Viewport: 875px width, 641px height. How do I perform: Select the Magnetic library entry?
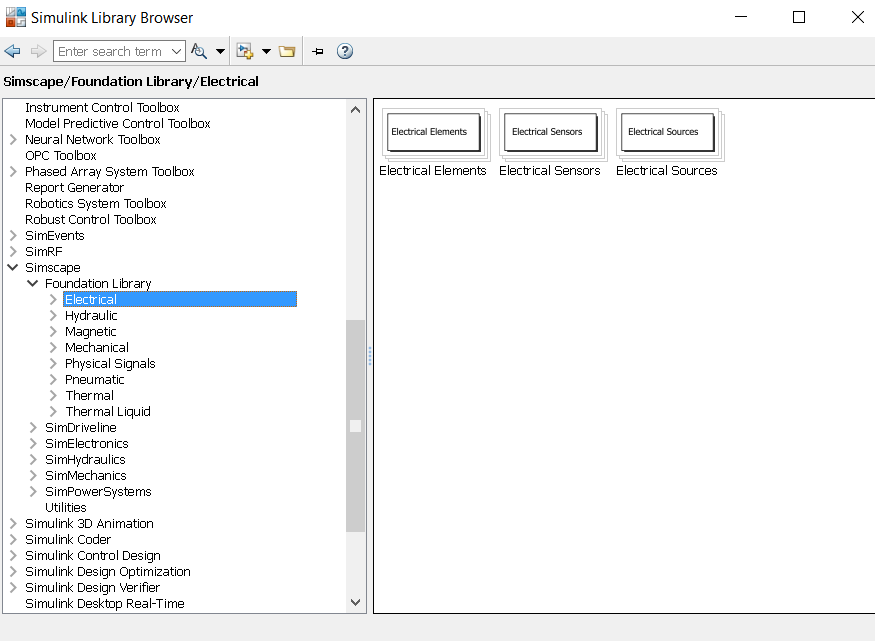point(90,331)
